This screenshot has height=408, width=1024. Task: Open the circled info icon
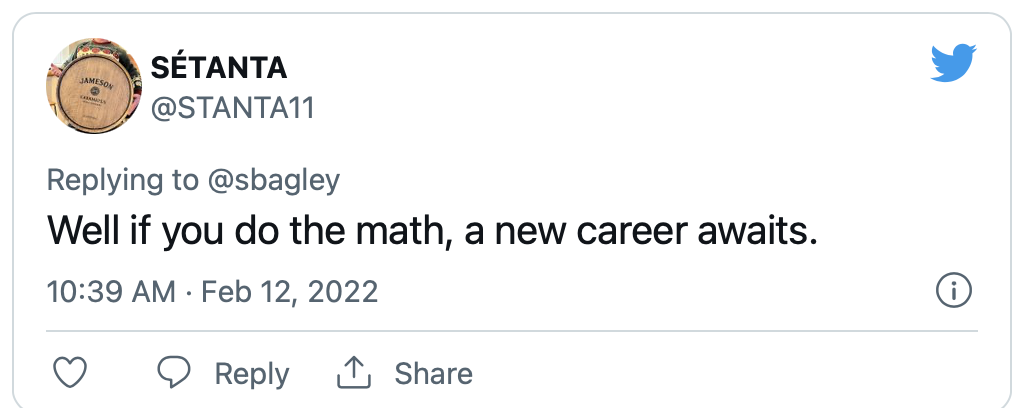[953, 292]
